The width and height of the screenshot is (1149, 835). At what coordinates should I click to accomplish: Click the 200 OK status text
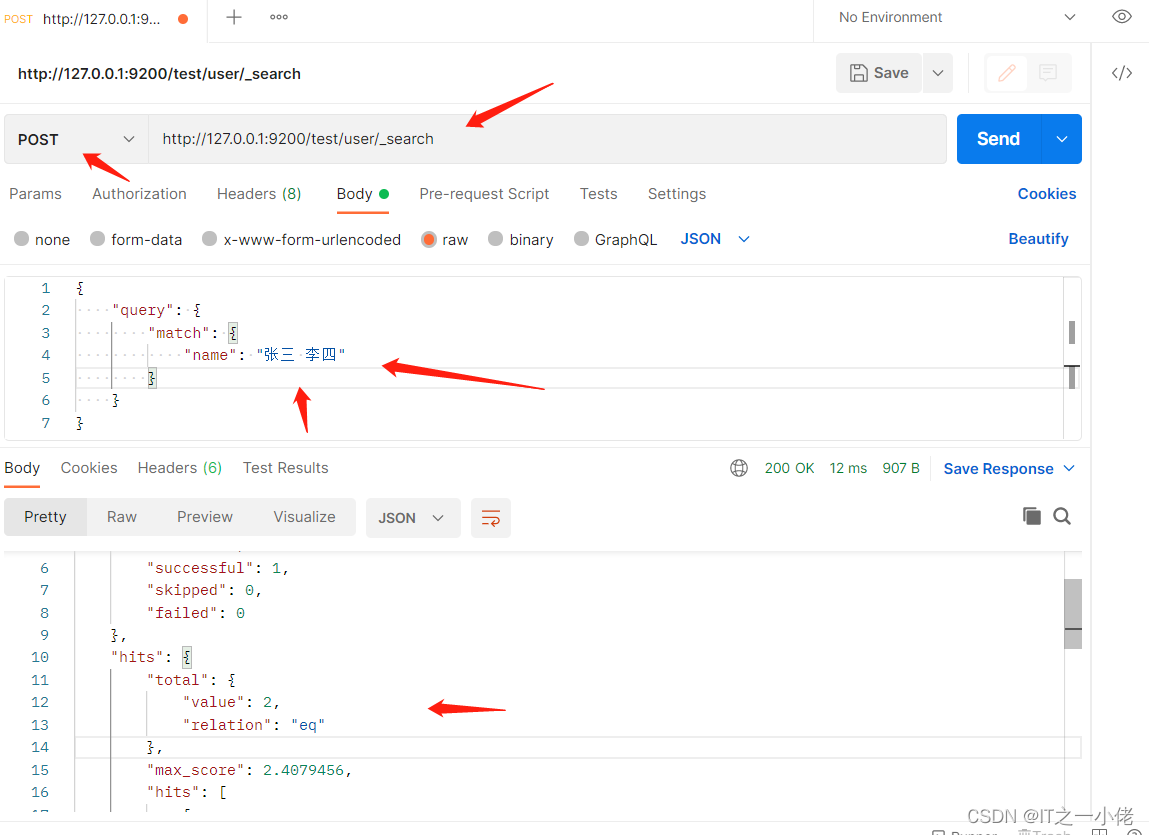tap(789, 468)
